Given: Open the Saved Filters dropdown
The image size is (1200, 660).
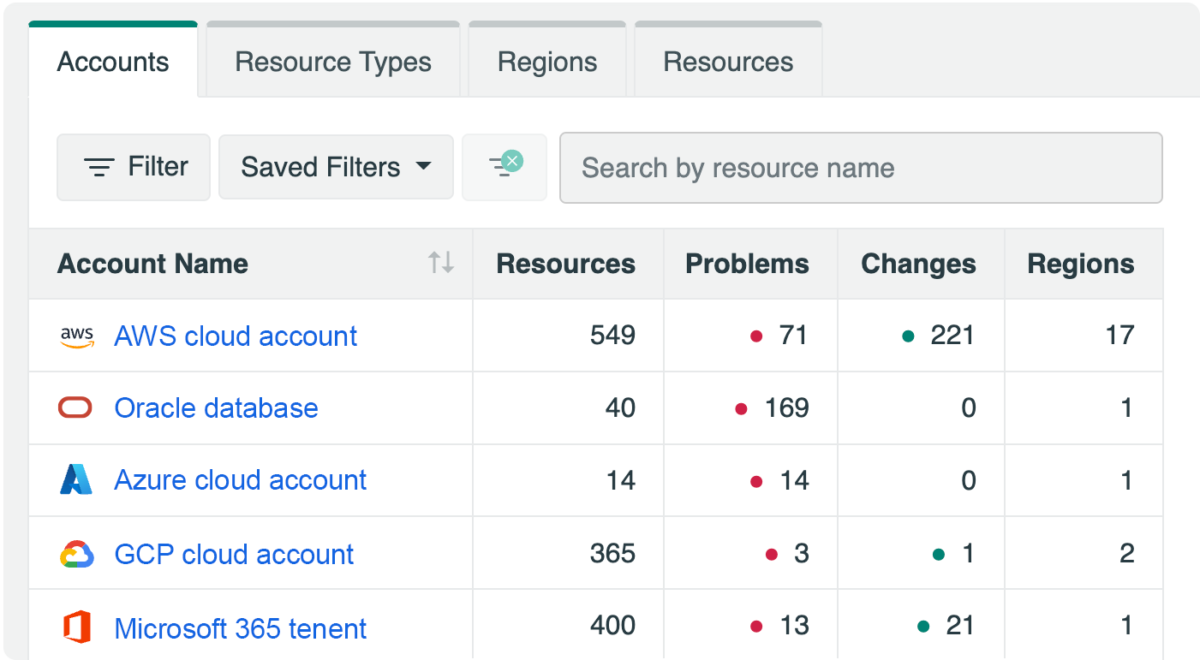Looking at the screenshot, I should click(336, 167).
